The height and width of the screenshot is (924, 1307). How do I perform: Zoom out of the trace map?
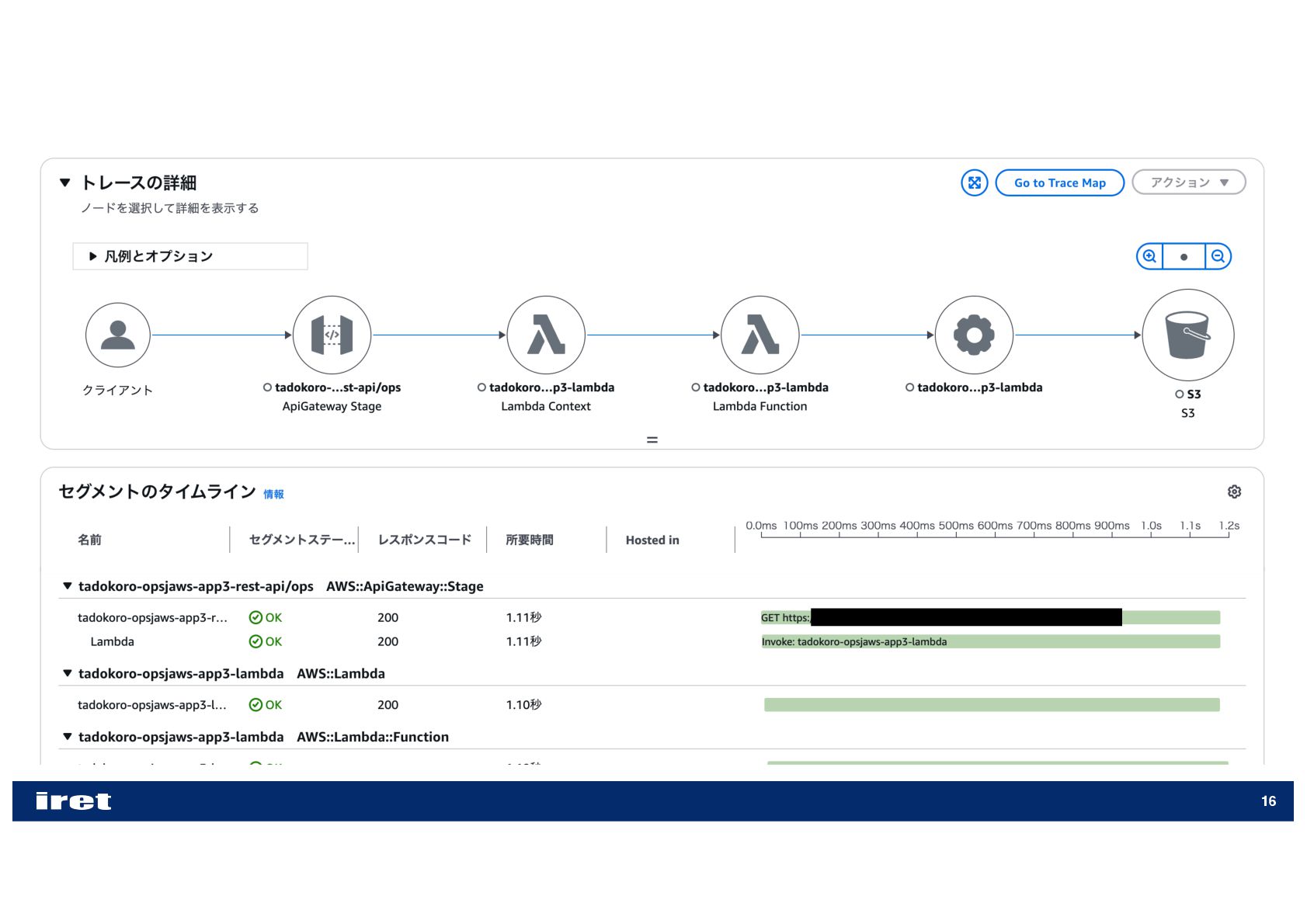point(1218,256)
